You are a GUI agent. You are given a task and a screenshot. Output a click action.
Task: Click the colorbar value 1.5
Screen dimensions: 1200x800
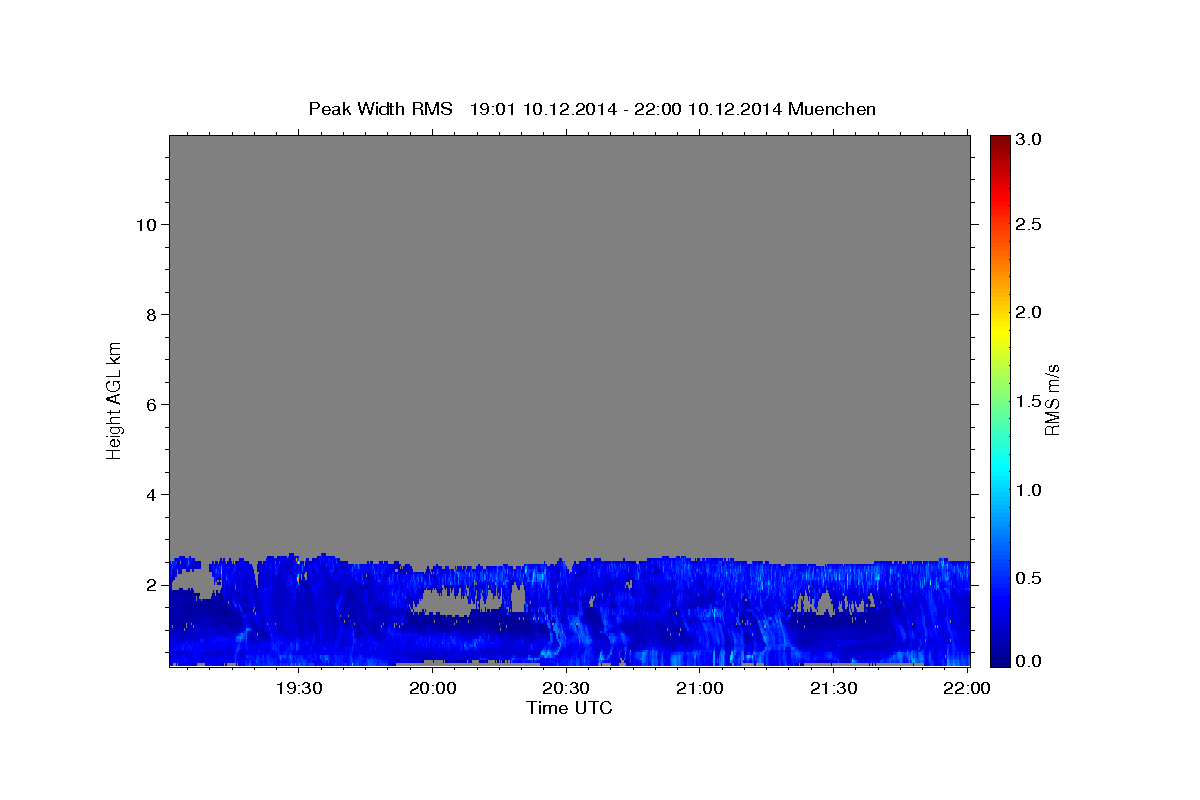(x=1030, y=401)
